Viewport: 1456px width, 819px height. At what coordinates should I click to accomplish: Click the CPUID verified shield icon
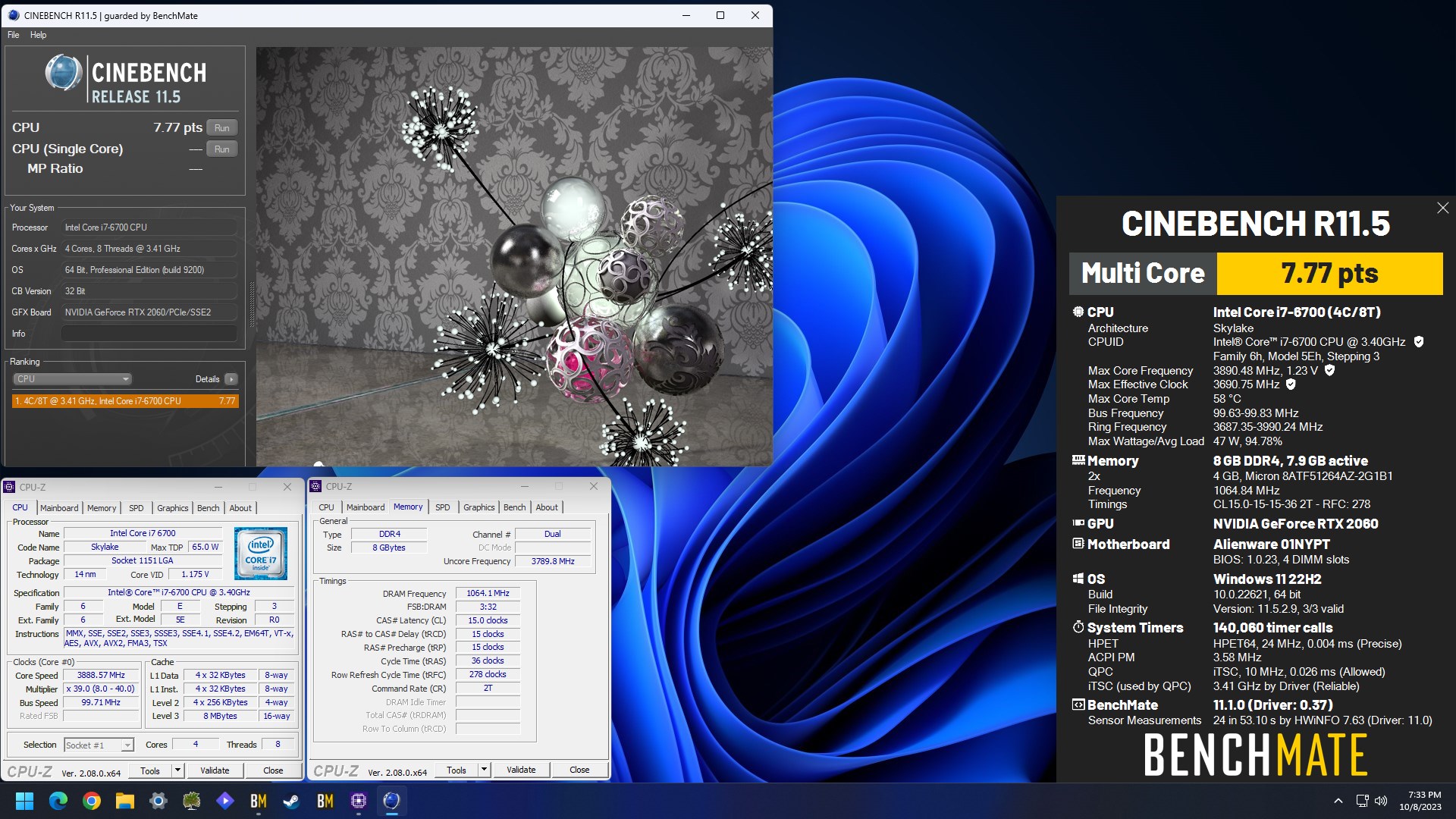click(x=1419, y=342)
